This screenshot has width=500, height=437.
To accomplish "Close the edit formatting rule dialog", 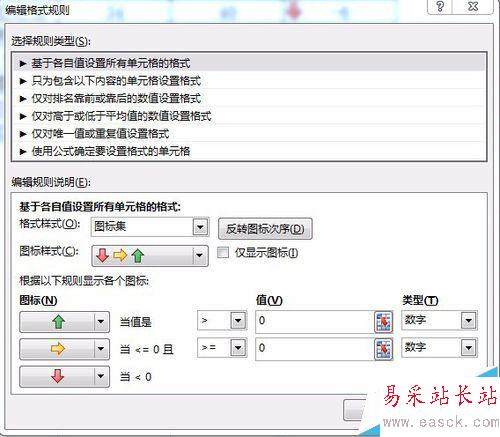I will (473, 6).
